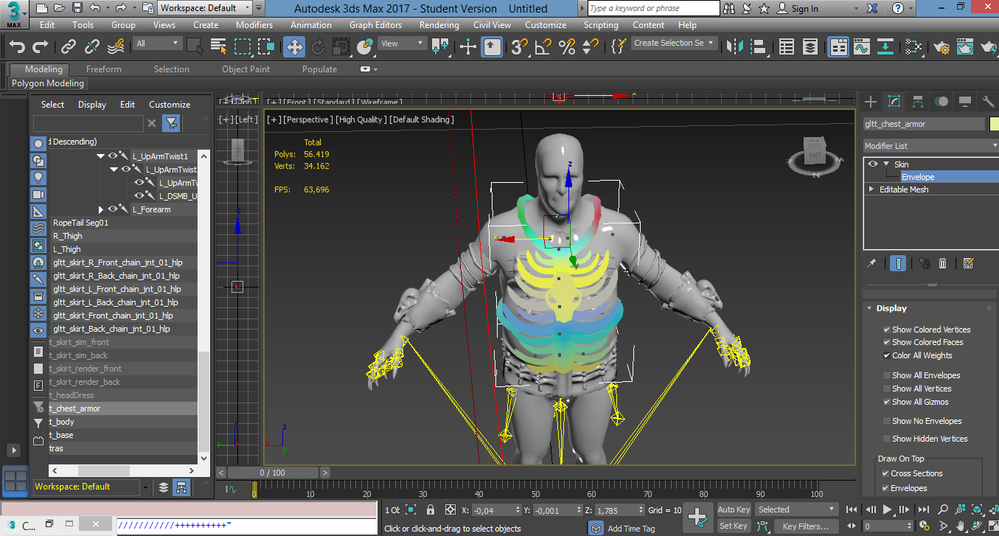The width and height of the screenshot is (999, 536).
Task: Switch to the Freeform ribbon tab
Action: click(104, 69)
